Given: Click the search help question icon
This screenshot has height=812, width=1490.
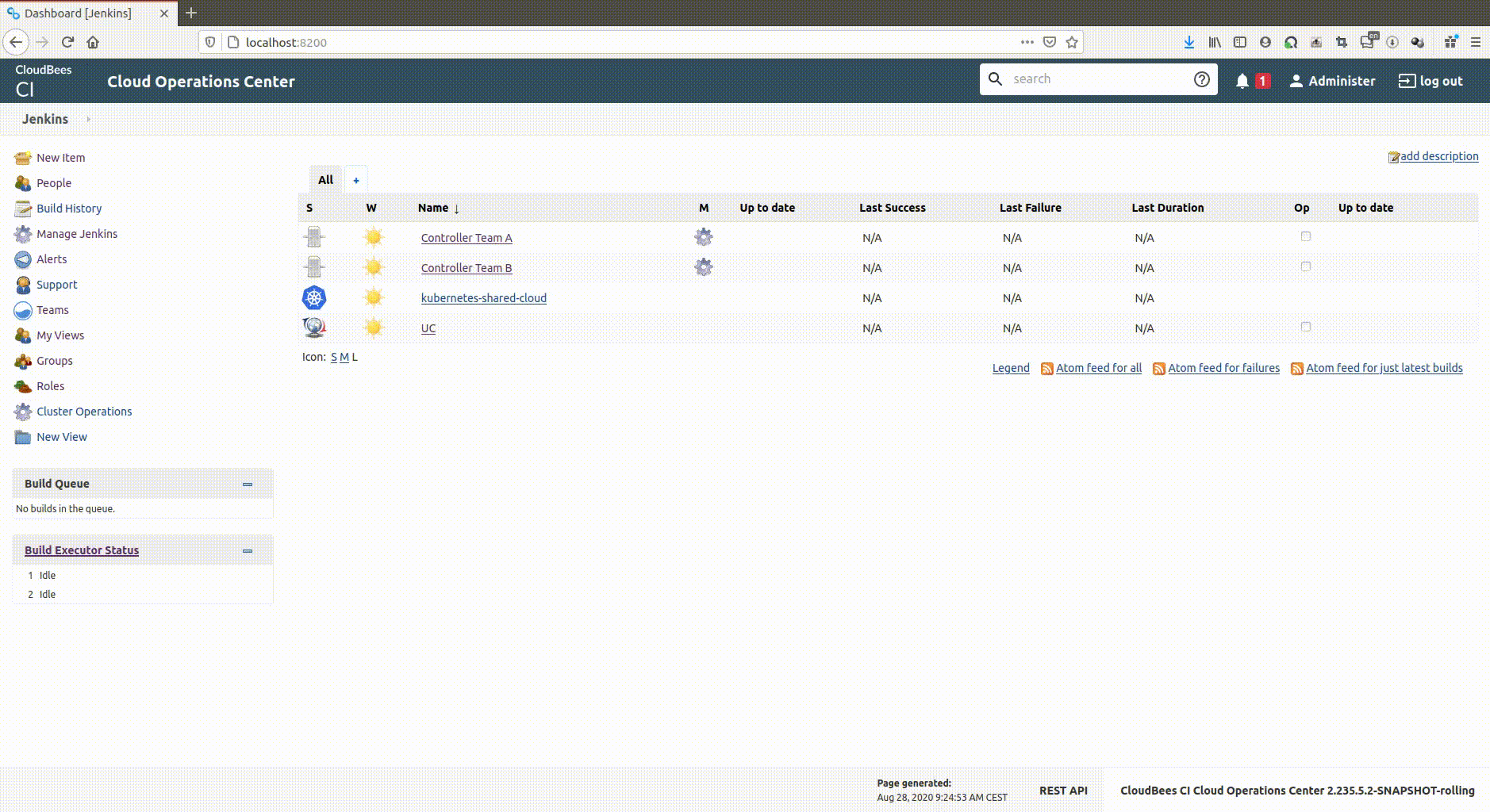Looking at the screenshot, I should click(x=1202, y=79).
